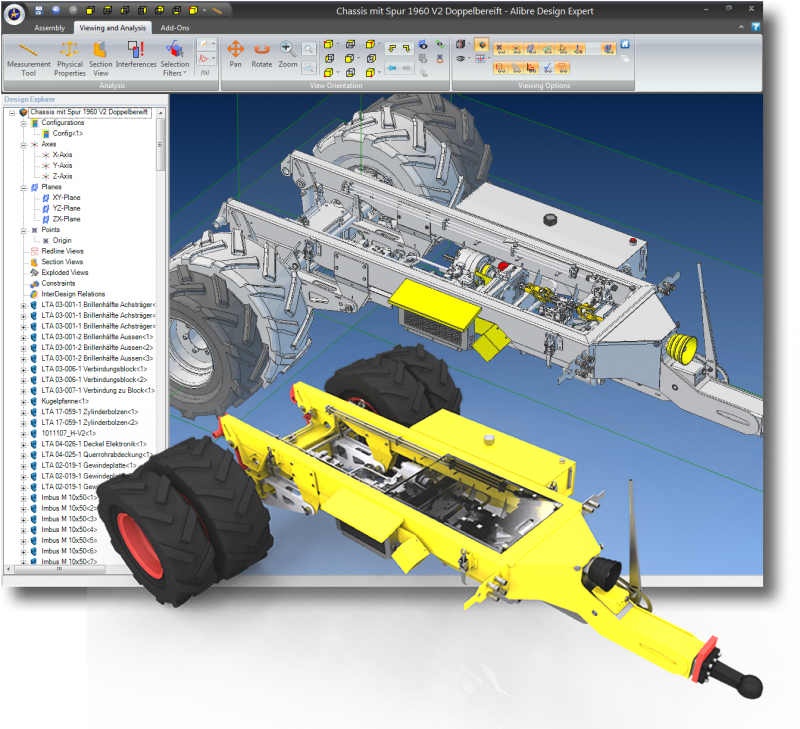The height and width of the screenshot is (729, 800).
Task: Toggle the blue checkmark visibility button in the bottom row
Action: pos(547,68)
